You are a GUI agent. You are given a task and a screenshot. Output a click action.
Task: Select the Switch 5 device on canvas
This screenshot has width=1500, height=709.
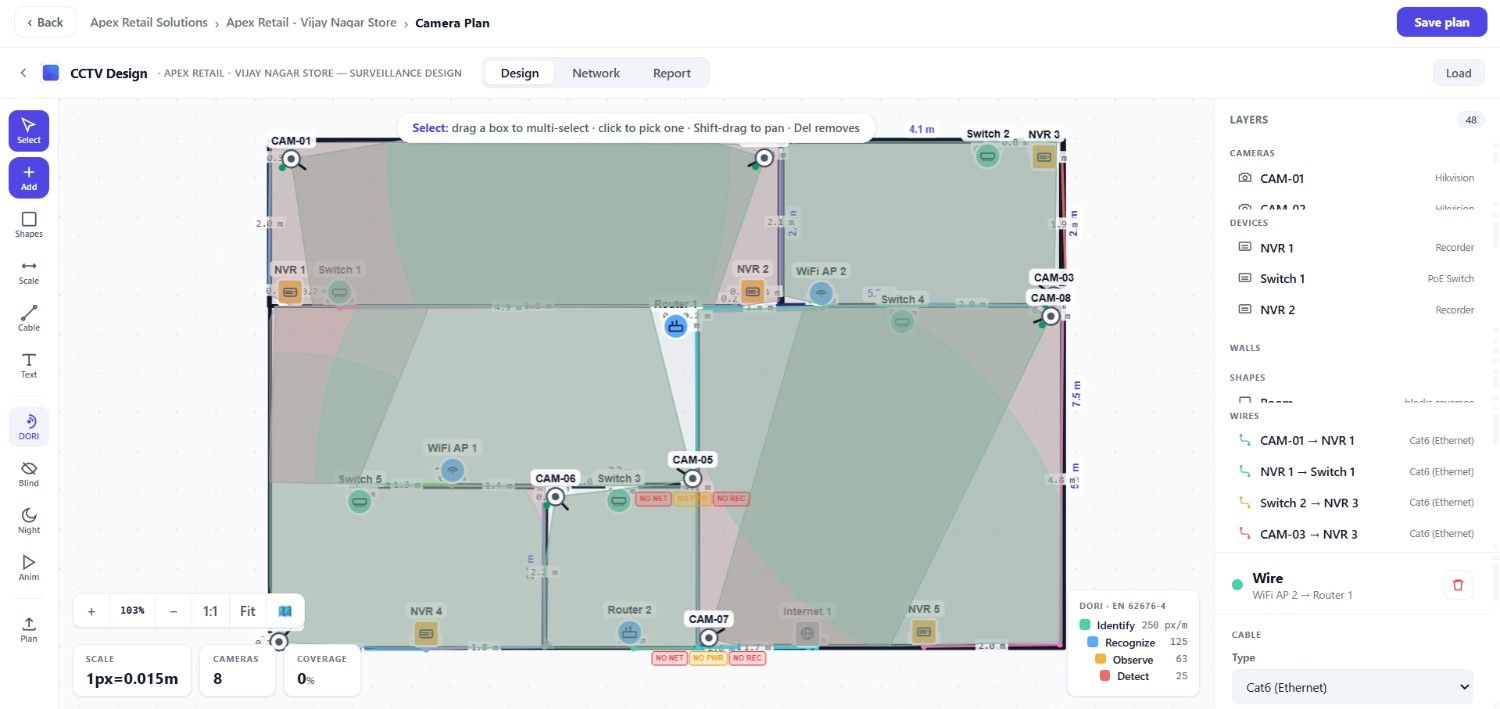[x=359, y=501]
